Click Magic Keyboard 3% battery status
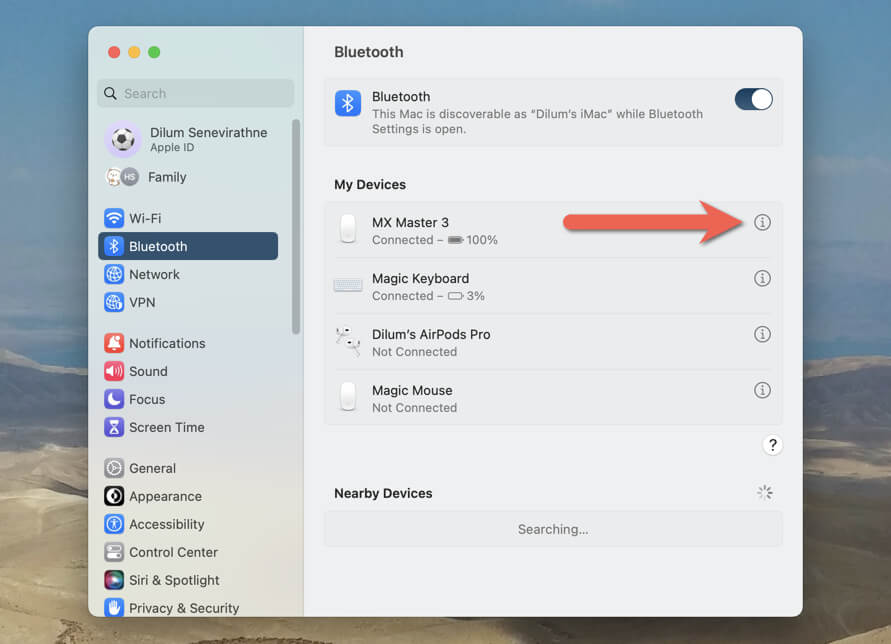The width and height of the screenshot is (891, 644). tap(466, 296)
